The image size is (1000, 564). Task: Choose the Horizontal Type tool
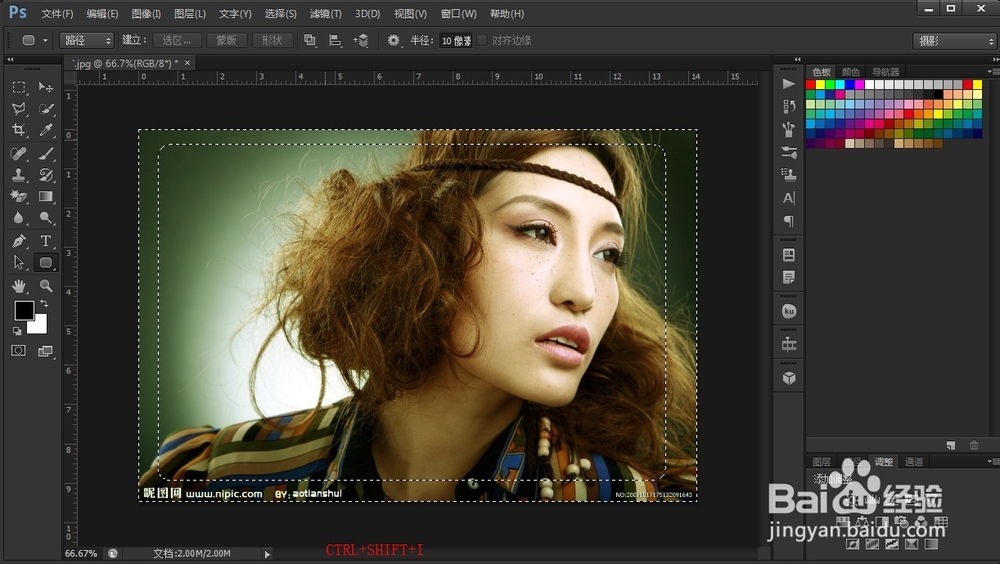click(x=46, y=241)
